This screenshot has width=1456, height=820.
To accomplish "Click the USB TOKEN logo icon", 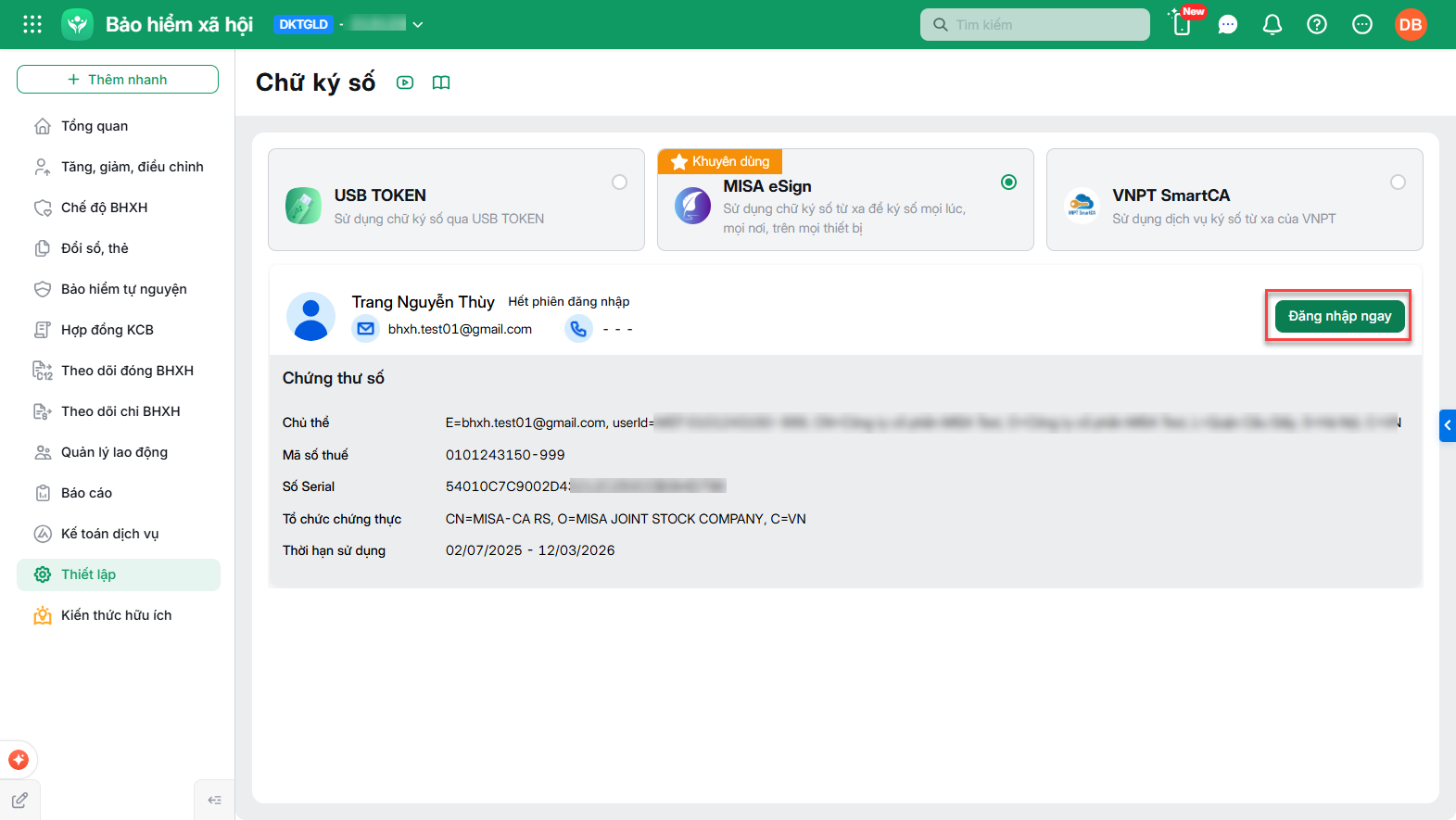I will tap(303, 206).
